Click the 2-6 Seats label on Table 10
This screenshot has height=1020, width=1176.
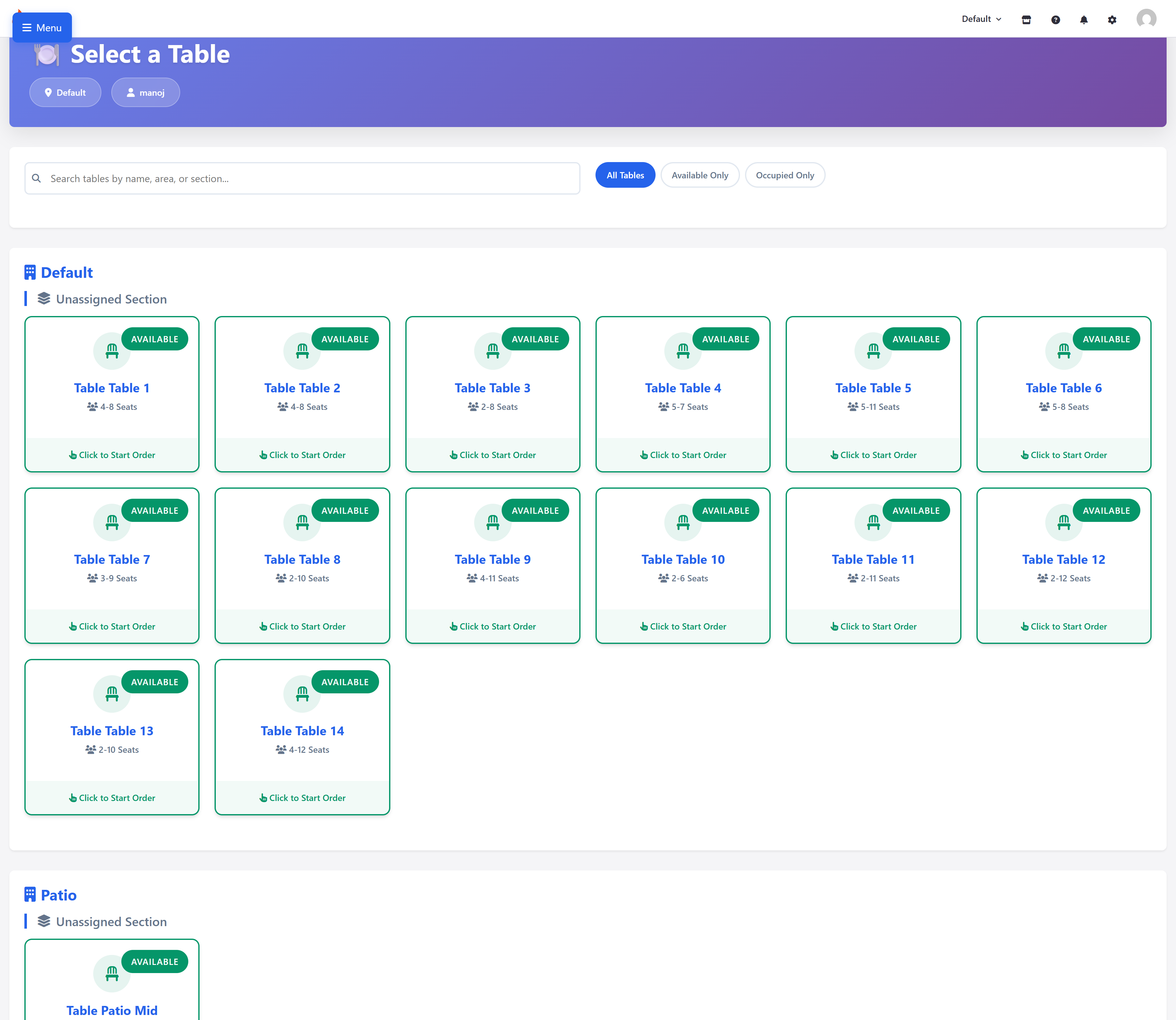[683, 578]
